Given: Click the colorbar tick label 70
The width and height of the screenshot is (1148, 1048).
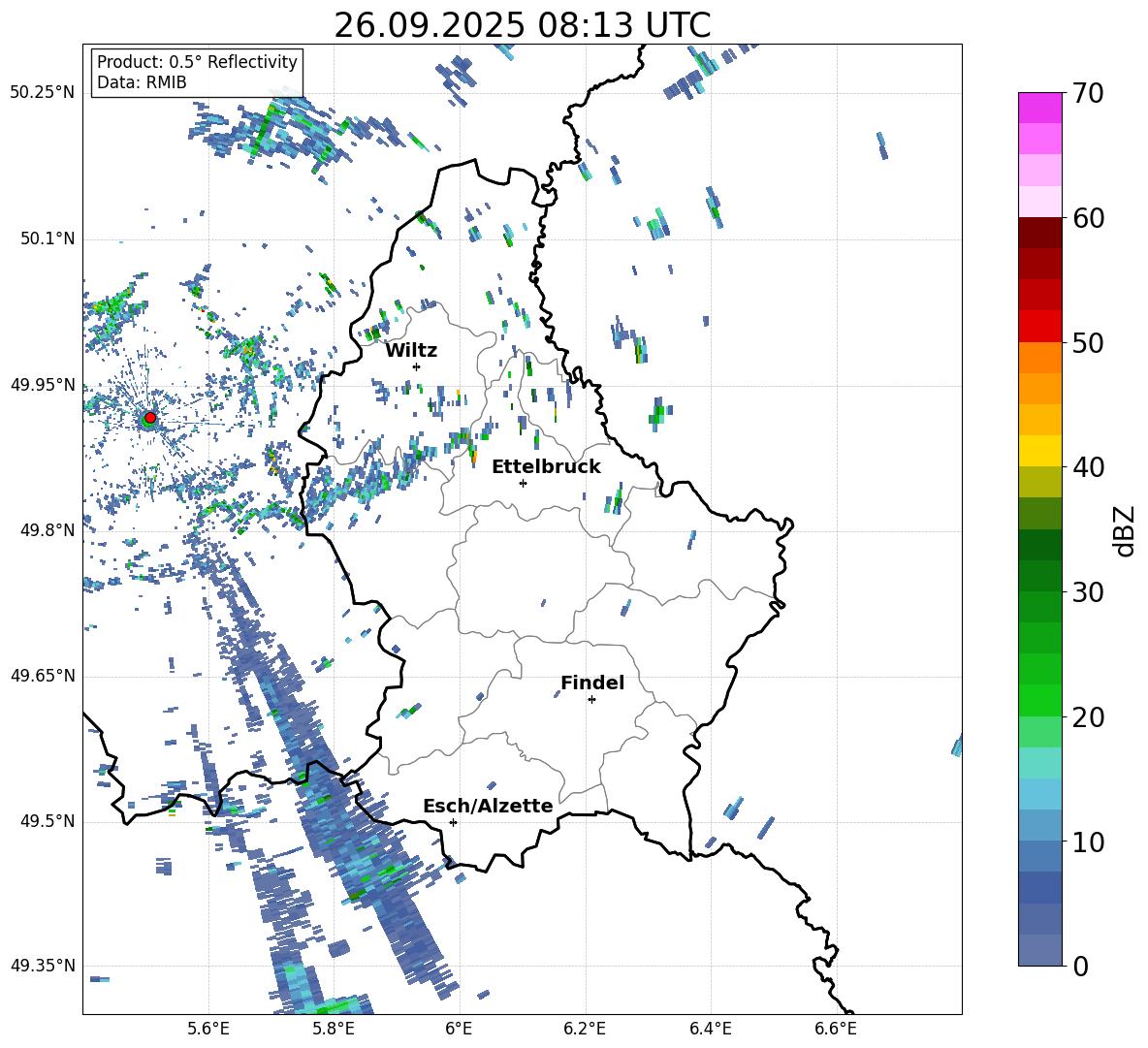Looking at the screenshot, I should click(1088, 93).
